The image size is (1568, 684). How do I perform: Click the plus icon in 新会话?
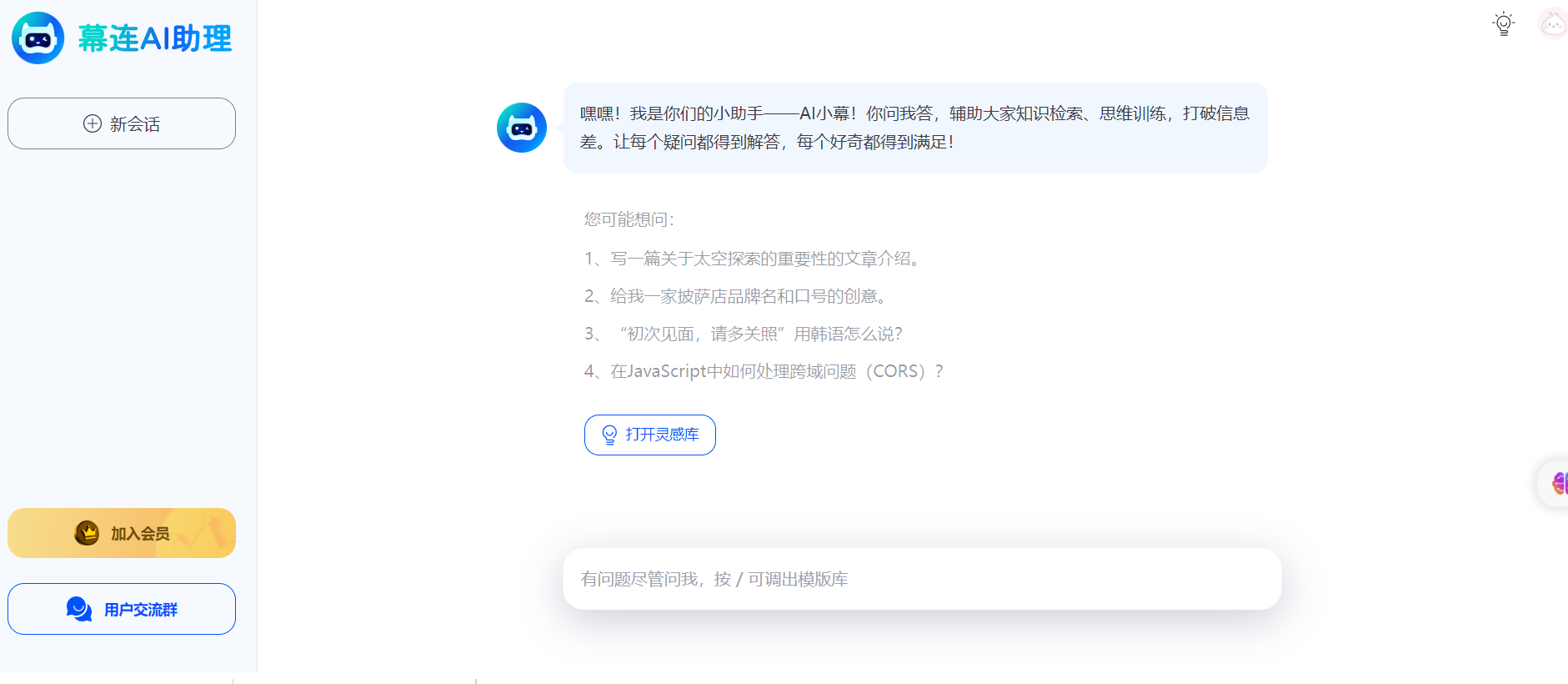point(93,123)
